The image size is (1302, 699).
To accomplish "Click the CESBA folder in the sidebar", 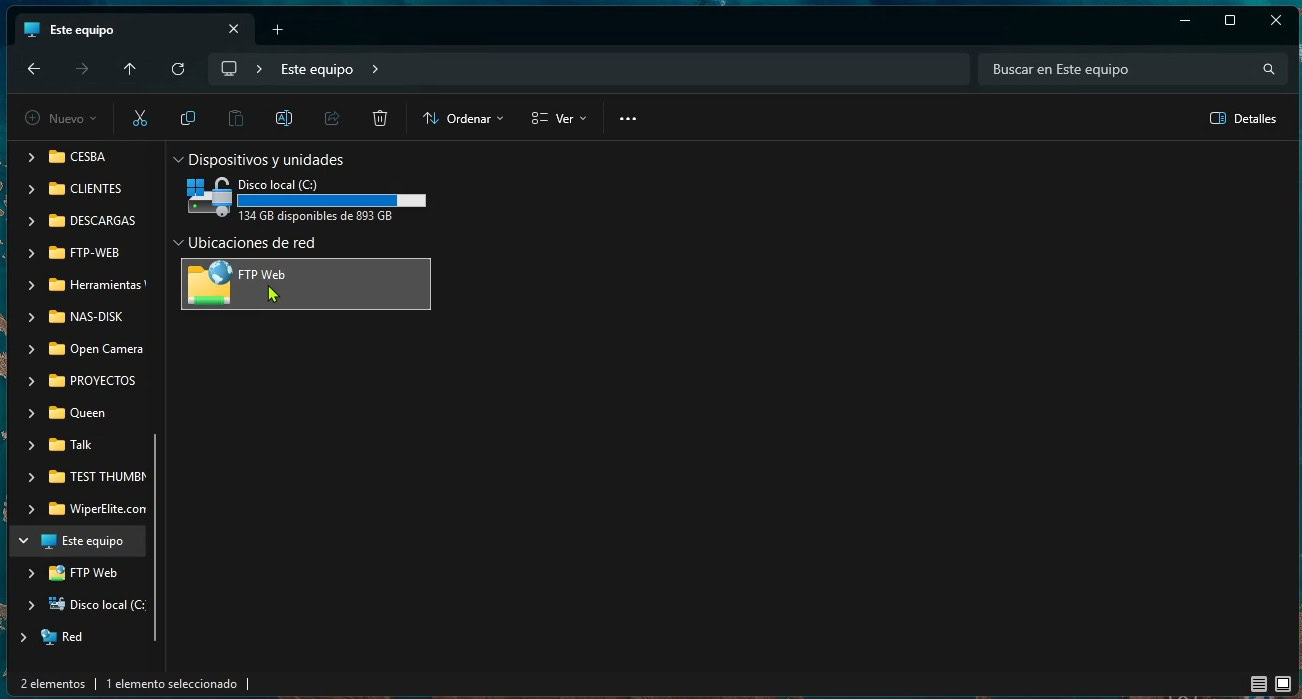I will (87, 157).
